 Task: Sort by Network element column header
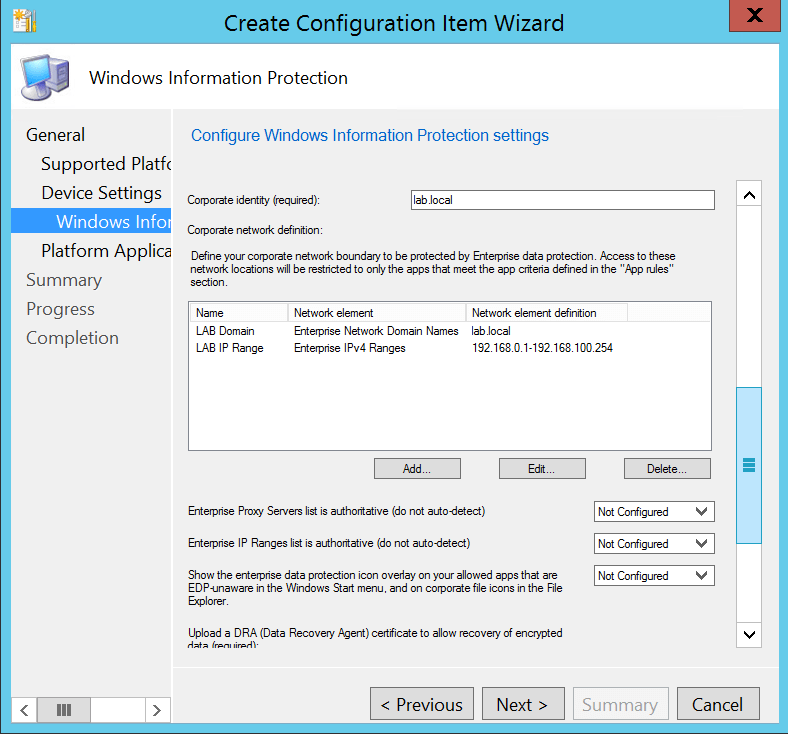pyautogui.click(x=377, y=312)
